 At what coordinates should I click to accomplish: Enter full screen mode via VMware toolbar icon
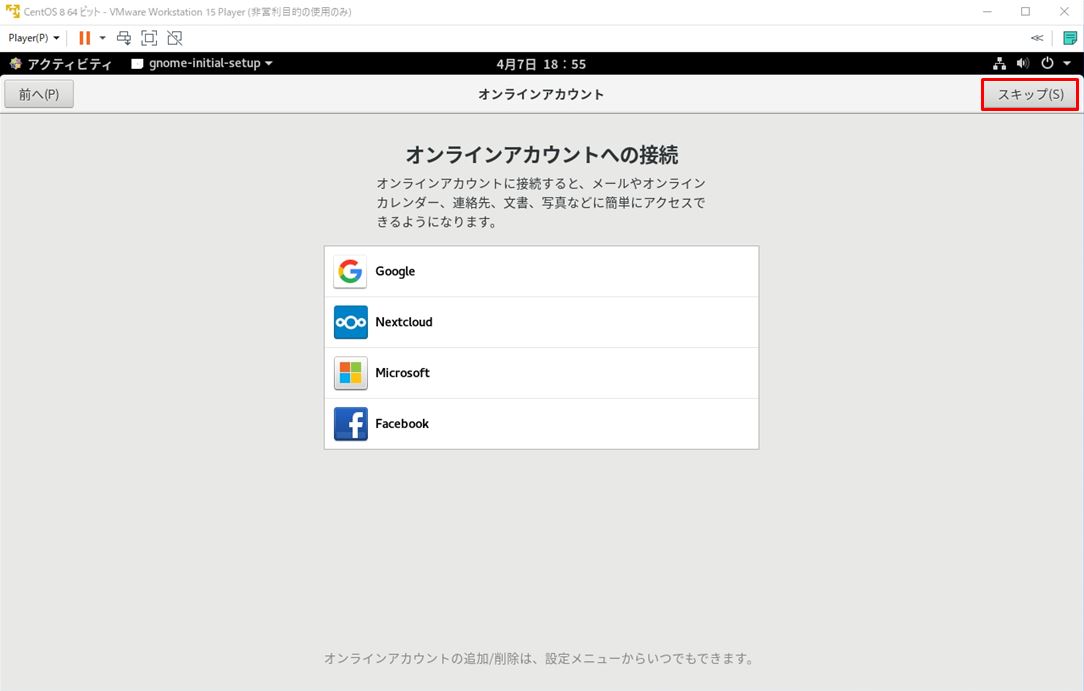(x=149, y=38)
